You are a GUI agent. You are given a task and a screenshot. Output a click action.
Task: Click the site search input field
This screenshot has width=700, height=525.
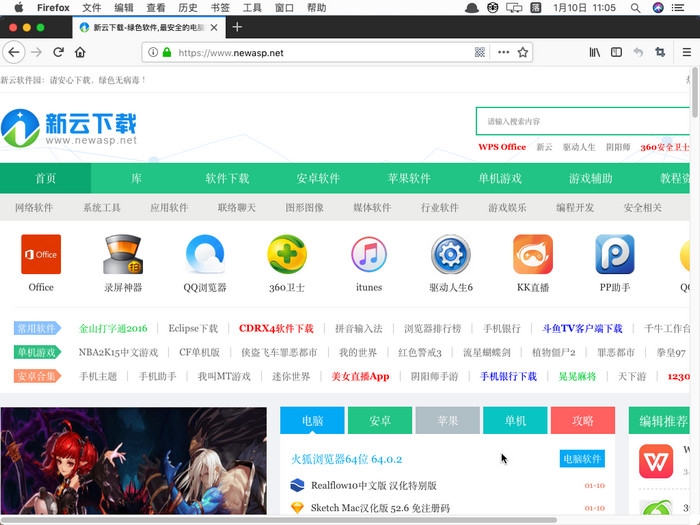tap(583, 121)
